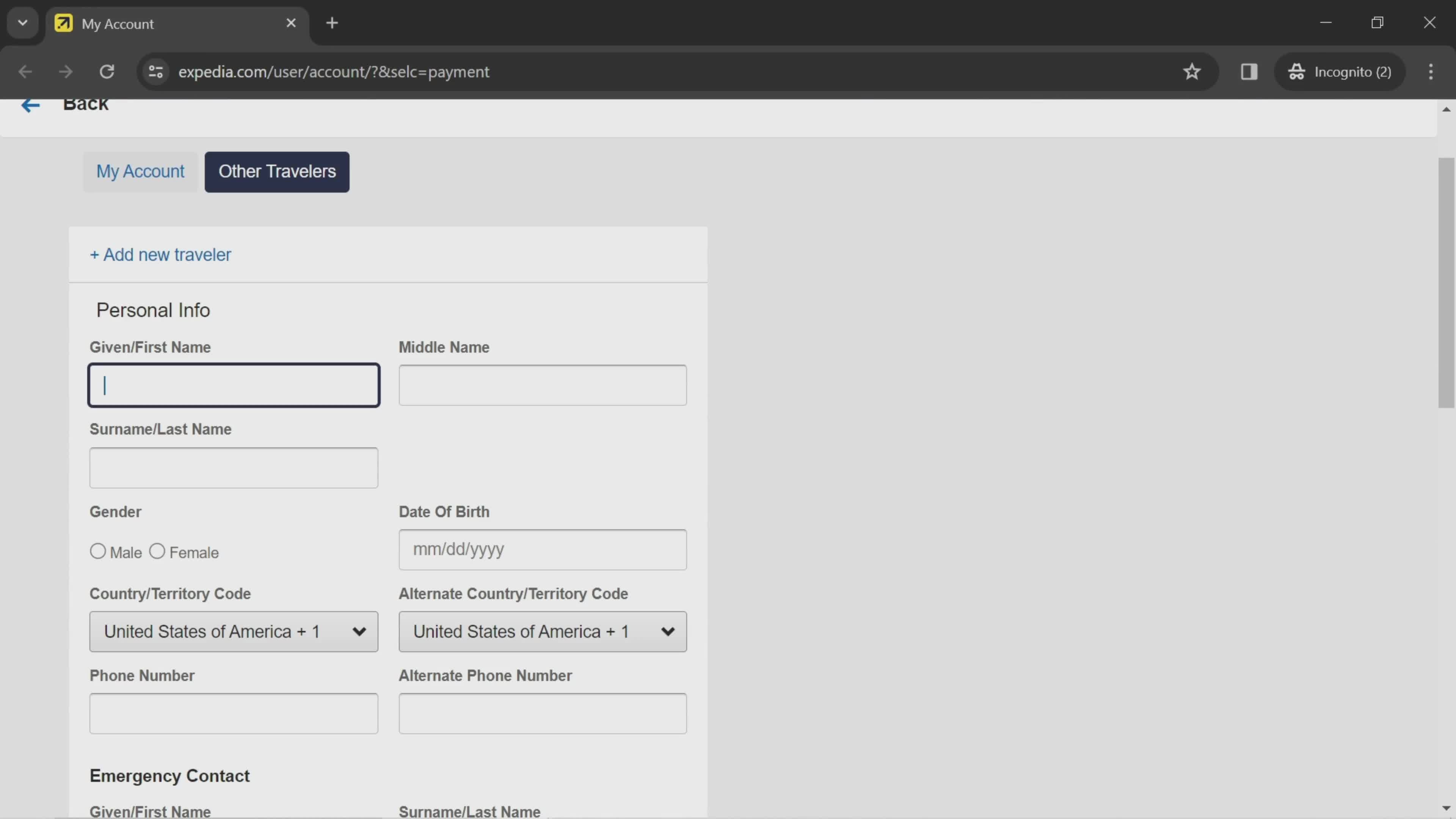Switch to the My Account tab
This screenshot has height=819, width=1456.
click(x=140, y=172)
